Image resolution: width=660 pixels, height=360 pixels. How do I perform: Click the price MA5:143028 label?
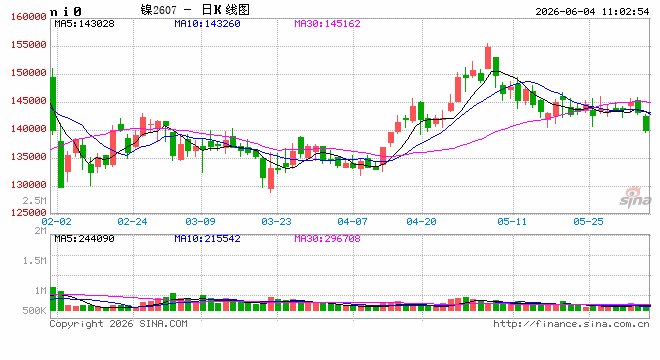[85, 24]
